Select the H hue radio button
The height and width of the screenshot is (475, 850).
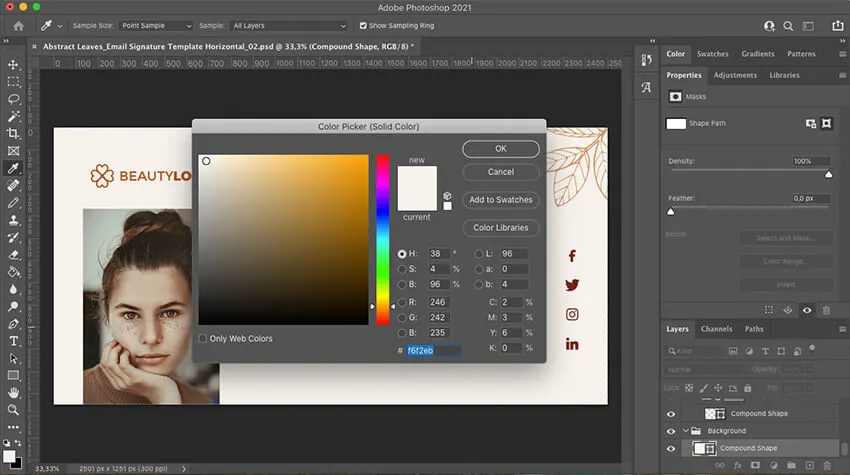click(x=402, y=254)
